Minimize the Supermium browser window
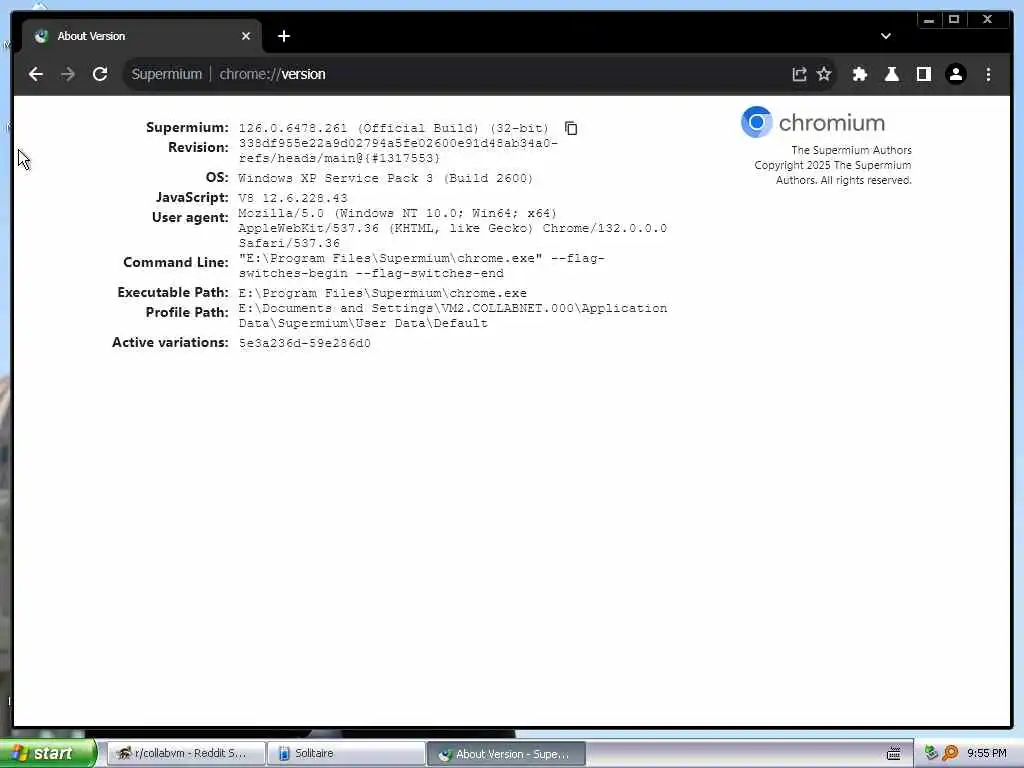 pyautogui.click(x=929, y=20)
